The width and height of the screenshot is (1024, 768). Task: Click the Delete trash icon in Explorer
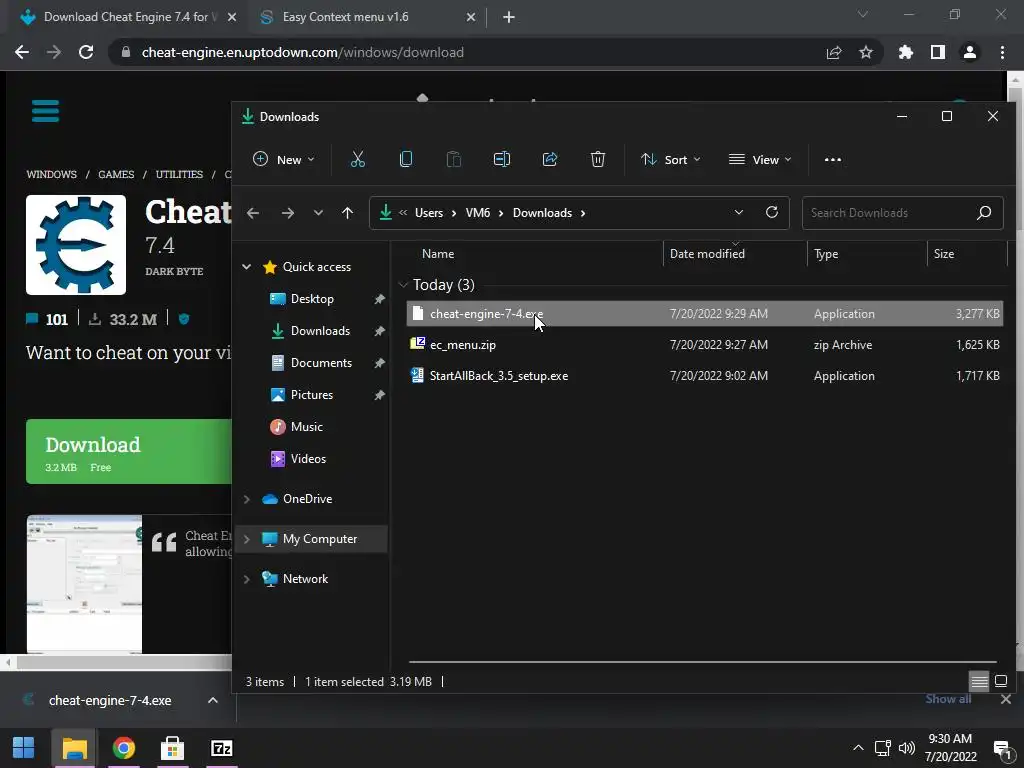point(598,159)
